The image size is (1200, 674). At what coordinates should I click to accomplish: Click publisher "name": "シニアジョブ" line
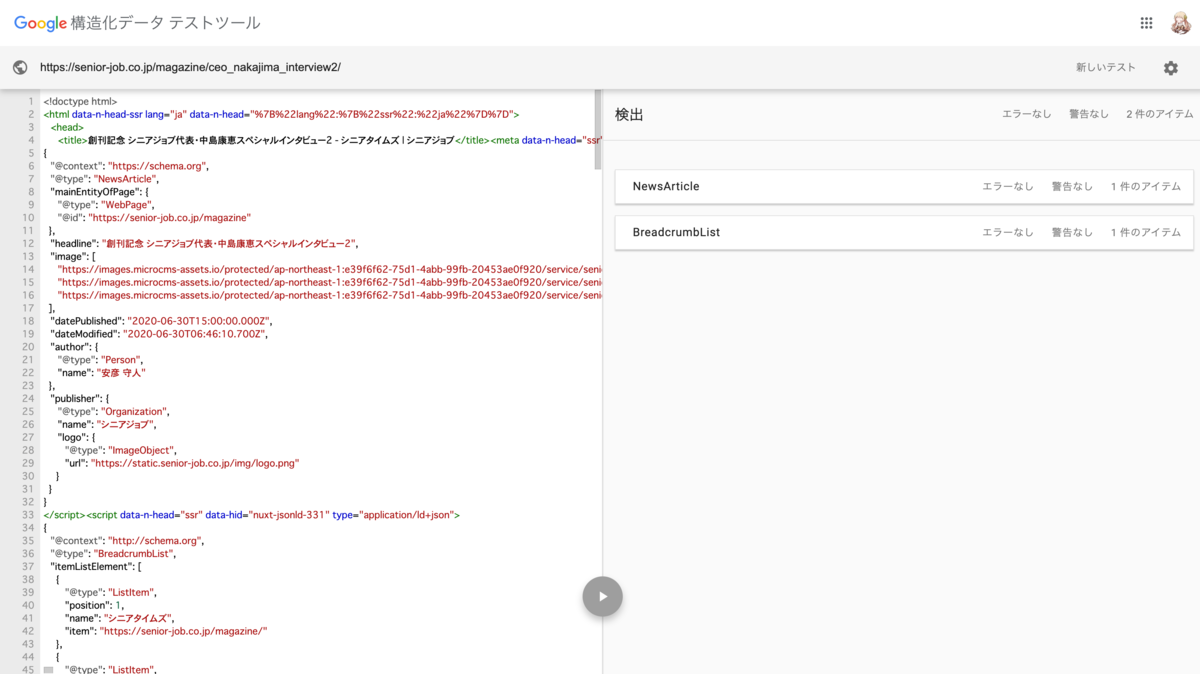click(x=107, y=424)
